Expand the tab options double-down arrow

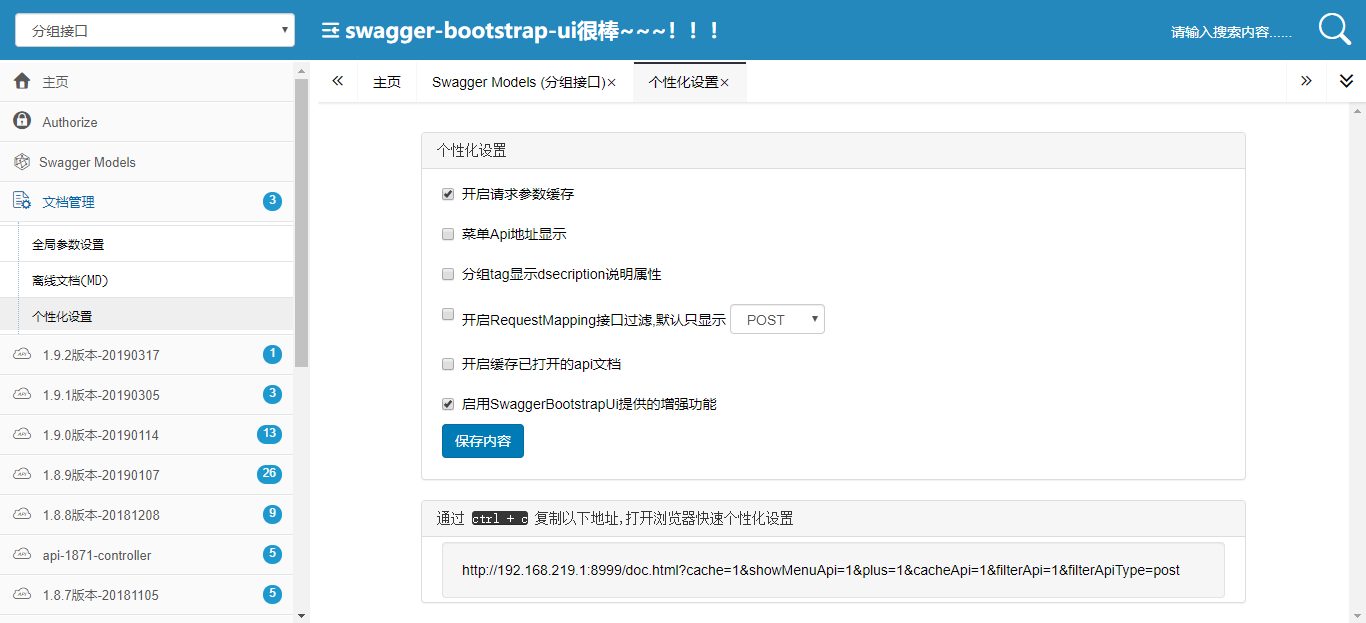point(1346,81)
